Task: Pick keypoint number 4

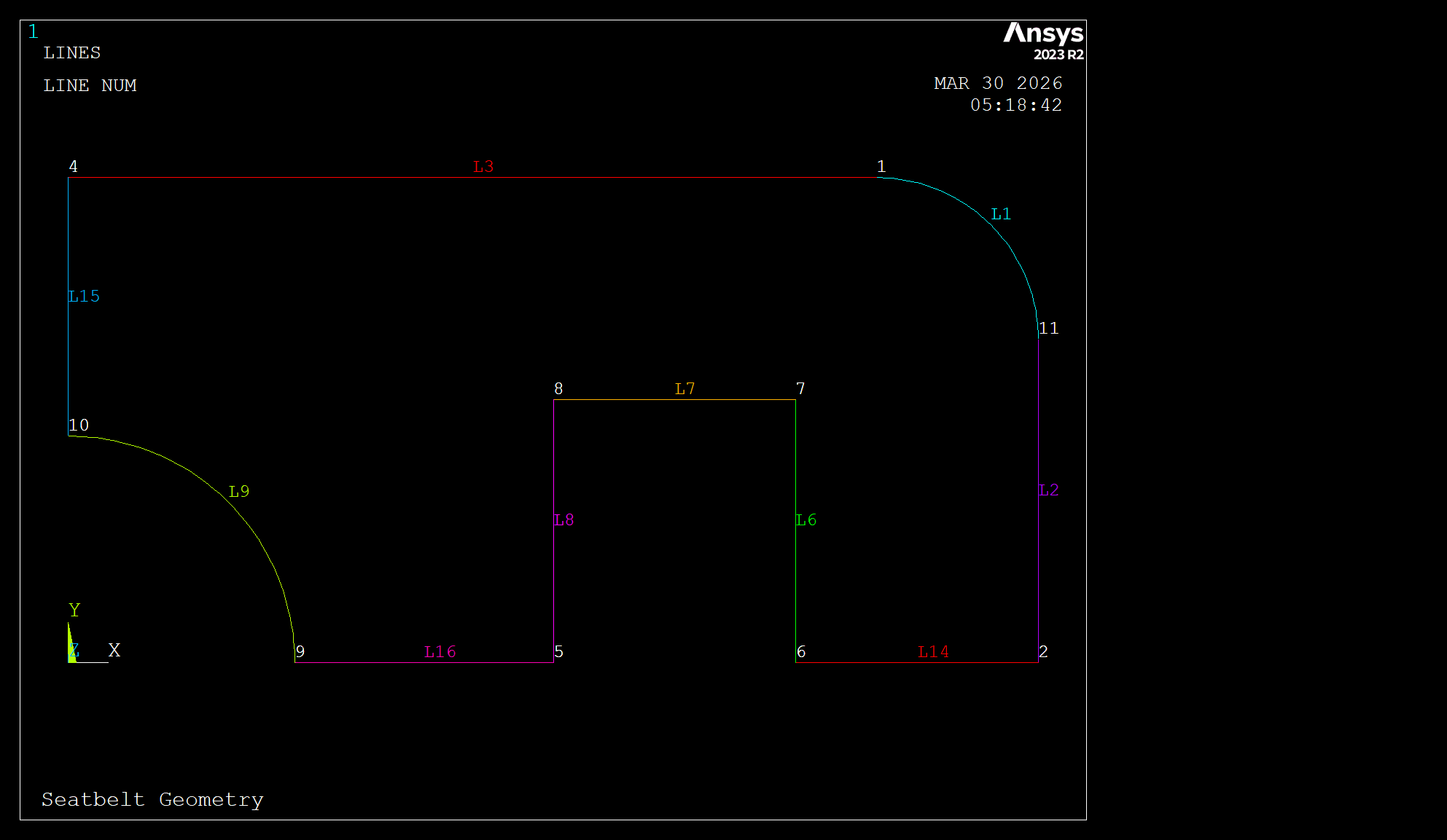Action: [x=74, y=167]
